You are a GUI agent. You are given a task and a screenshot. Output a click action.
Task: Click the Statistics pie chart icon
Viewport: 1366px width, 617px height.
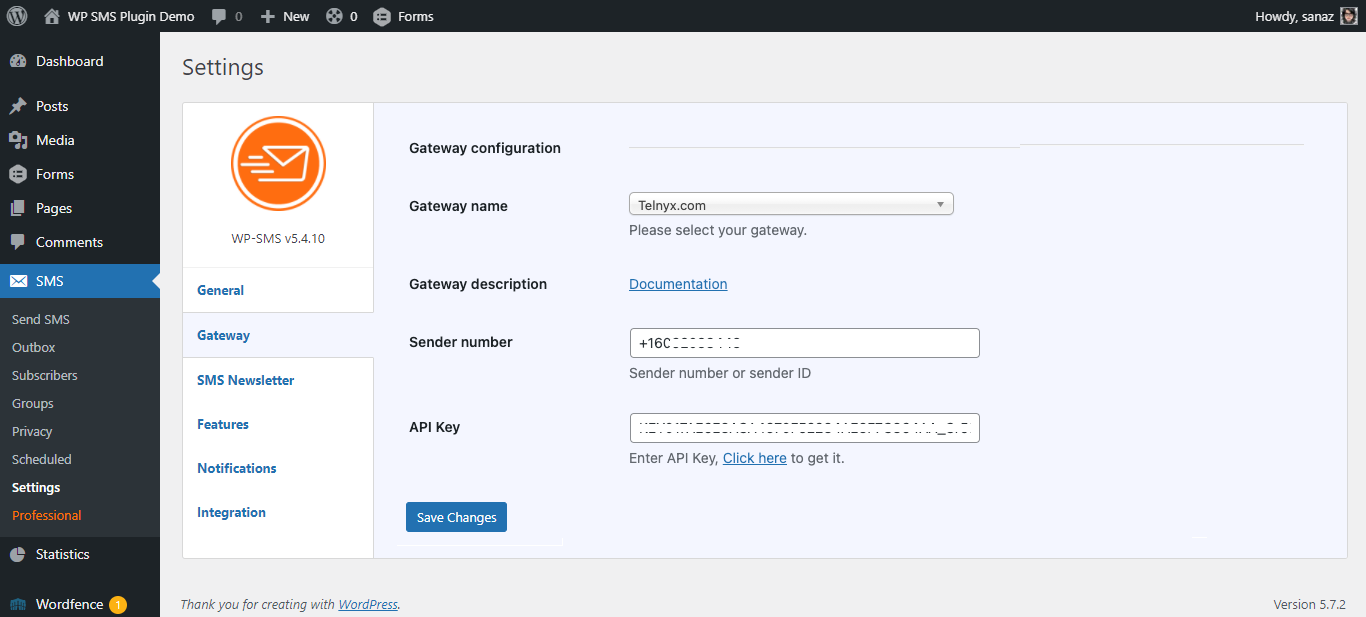(18, 554)
